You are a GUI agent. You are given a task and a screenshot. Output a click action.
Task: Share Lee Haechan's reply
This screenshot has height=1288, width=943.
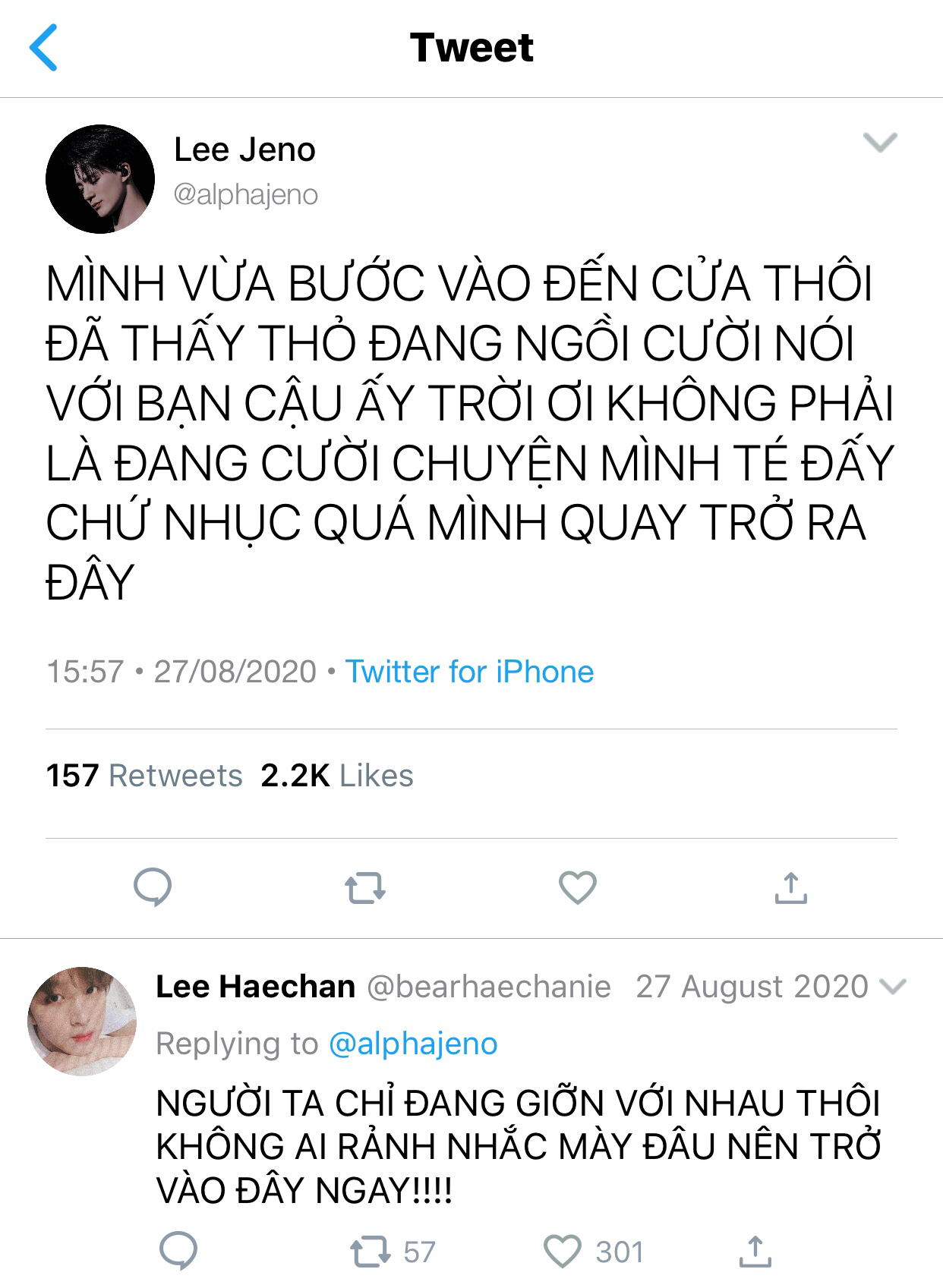(x=755, y=1252)
